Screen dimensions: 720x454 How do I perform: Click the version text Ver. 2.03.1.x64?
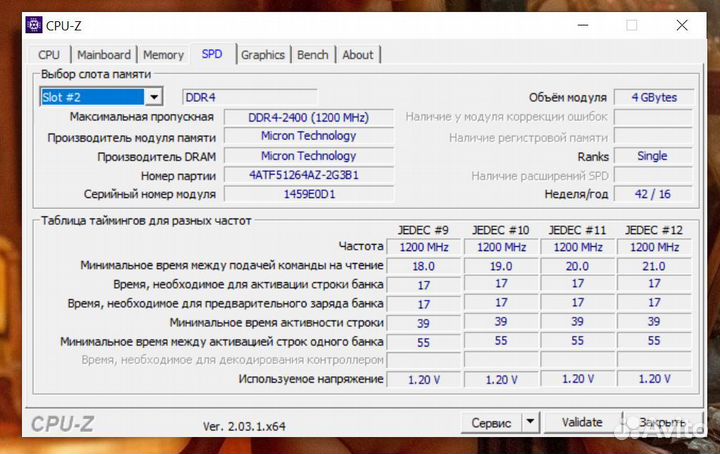(x=244, y=426)
